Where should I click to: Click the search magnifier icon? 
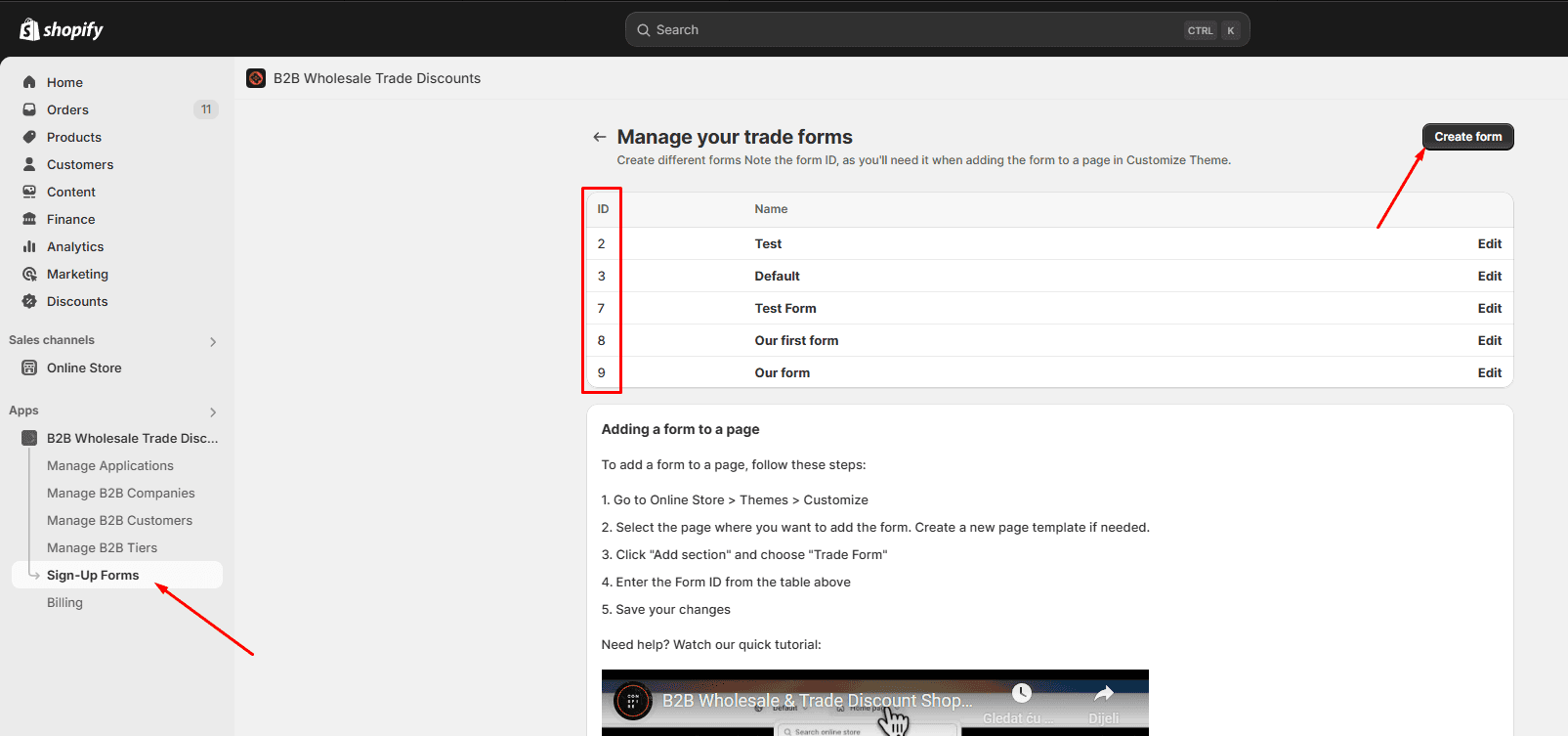coord(643,30)
